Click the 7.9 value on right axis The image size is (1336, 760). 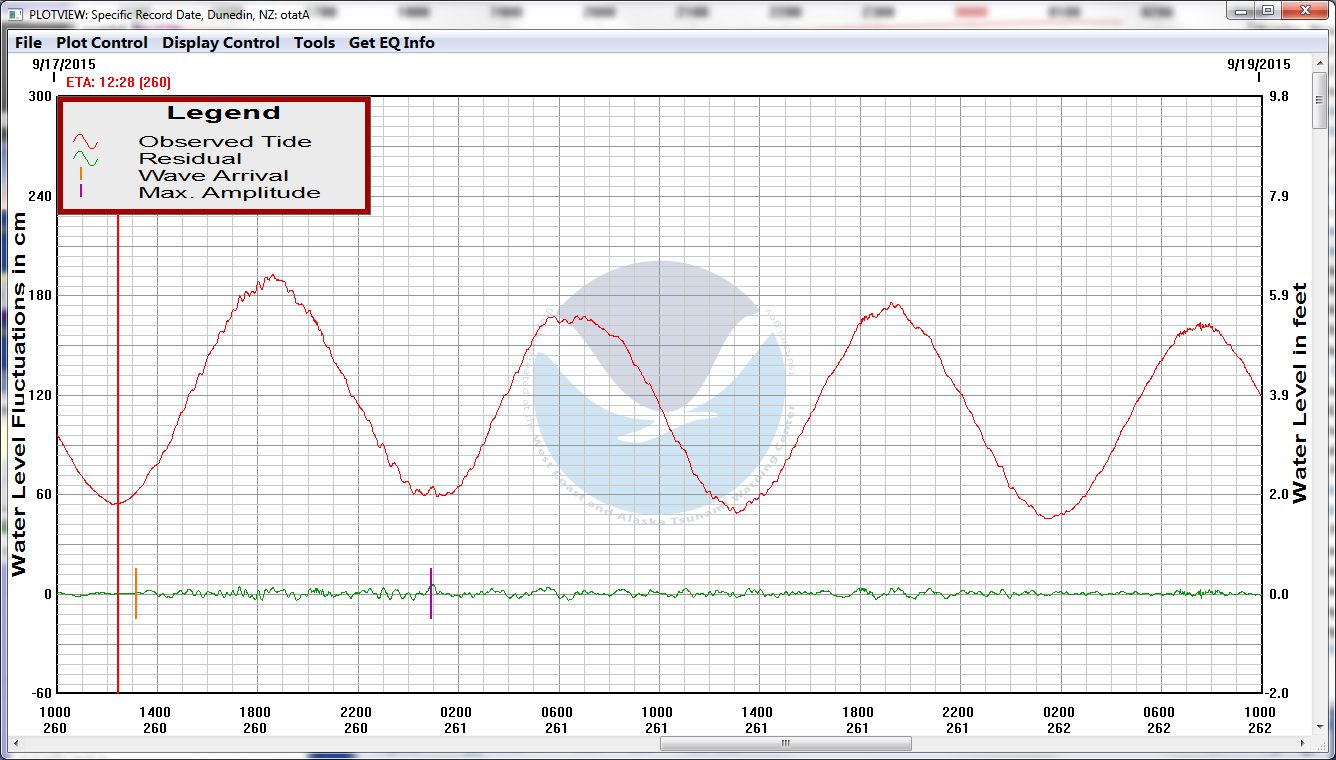pos(1279,196)
